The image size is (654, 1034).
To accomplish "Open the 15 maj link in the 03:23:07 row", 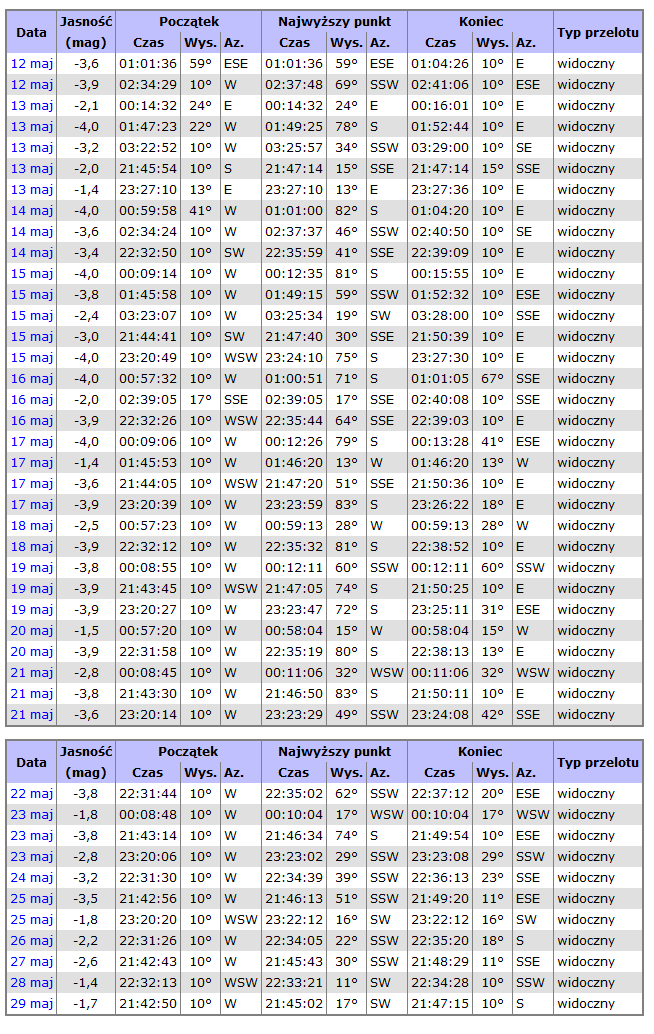I will 32,316.
